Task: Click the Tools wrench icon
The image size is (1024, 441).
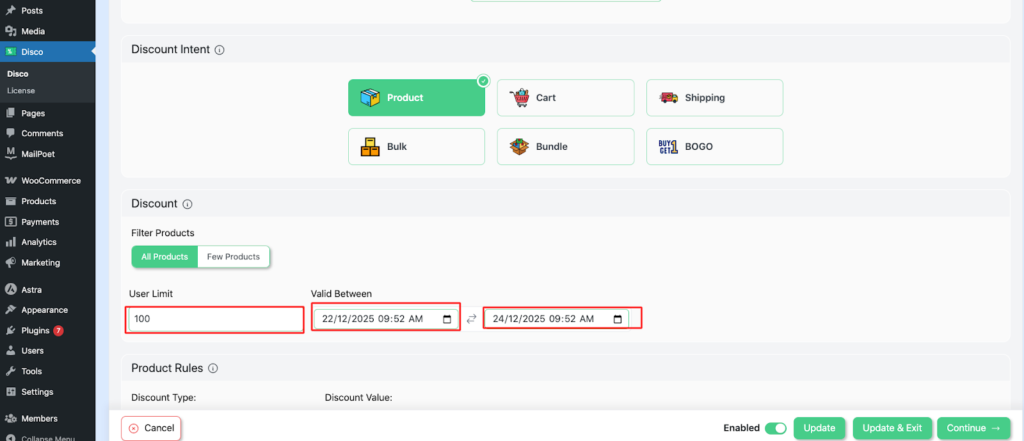Action: point(10,371)
